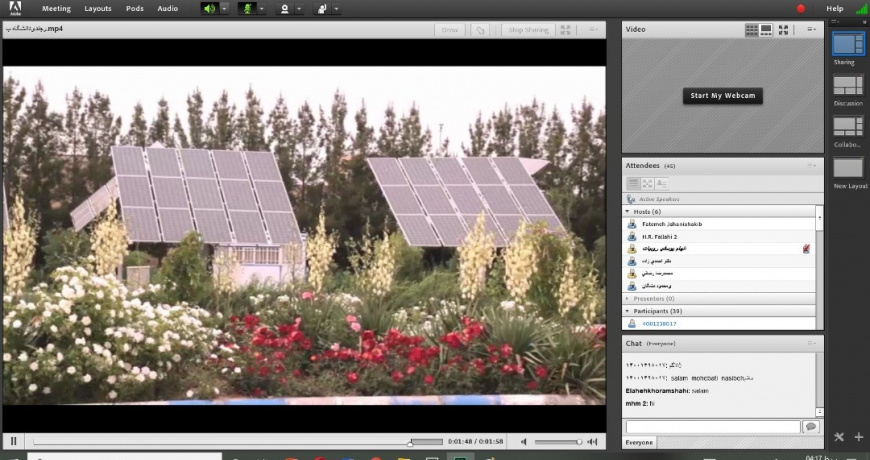The height and width of the screenshot is (460, 870).
Task: Collapse the Participants (39) group
Action: [628, 311]
